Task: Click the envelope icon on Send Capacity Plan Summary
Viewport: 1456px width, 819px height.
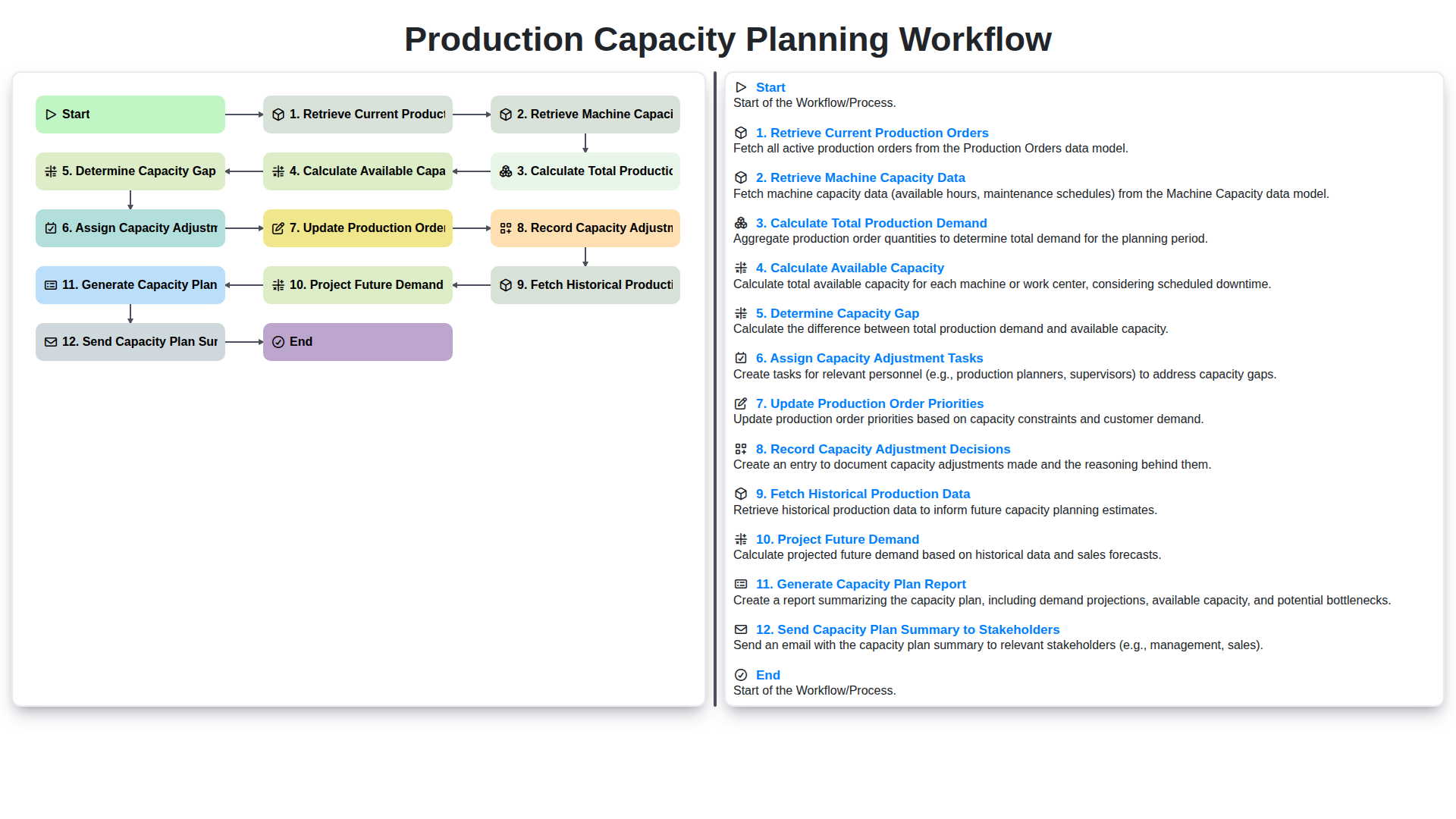Action: coord(50,341)
